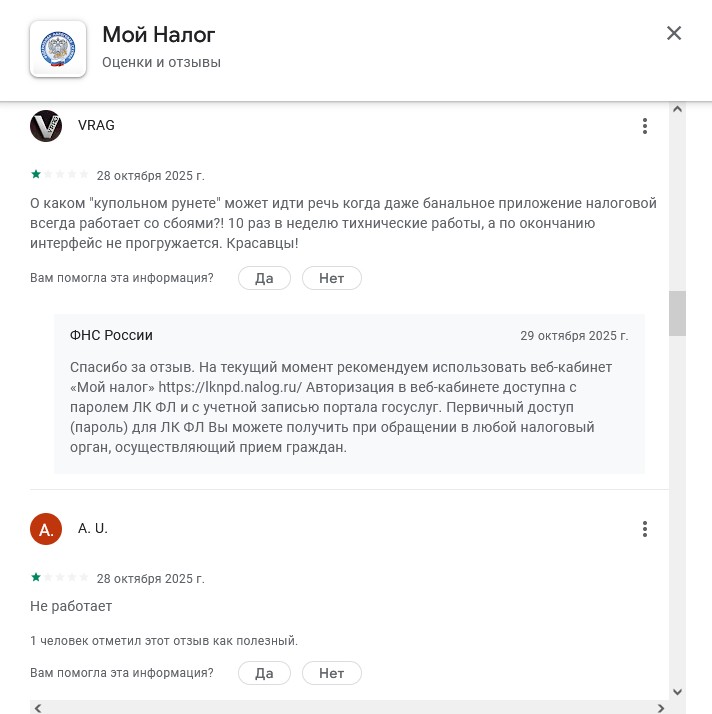712x714 pixels.
Task: Click the Мой Налог app icon
Action: pos(57,48)
